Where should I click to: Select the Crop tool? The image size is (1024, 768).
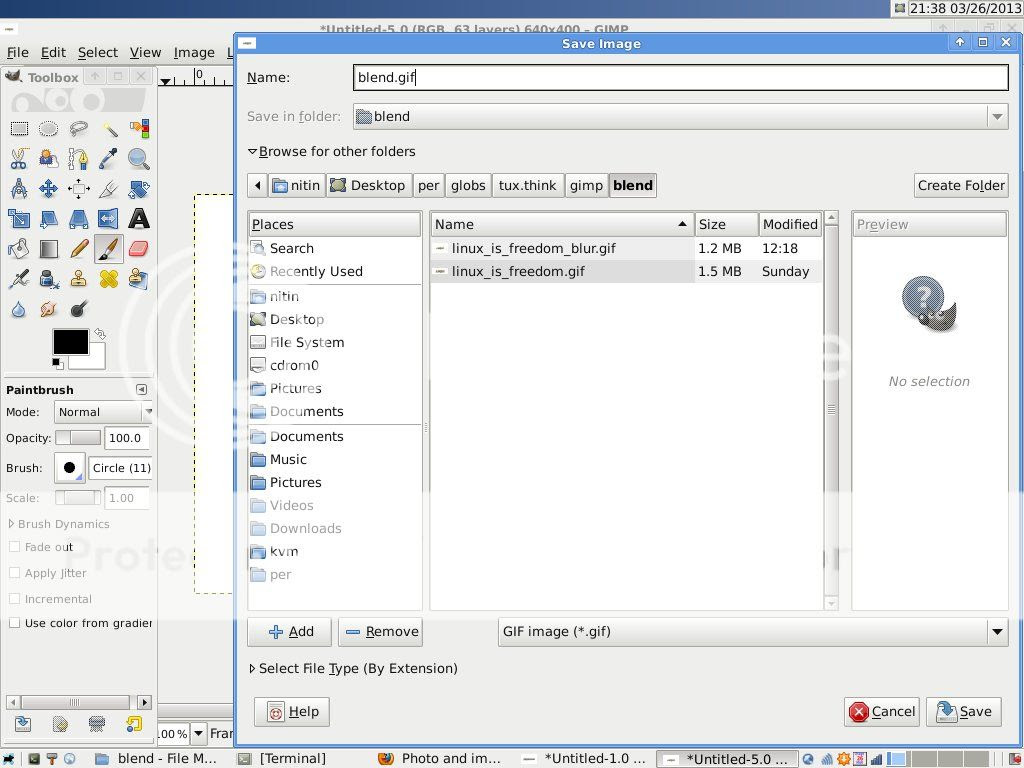coord(109,189)
